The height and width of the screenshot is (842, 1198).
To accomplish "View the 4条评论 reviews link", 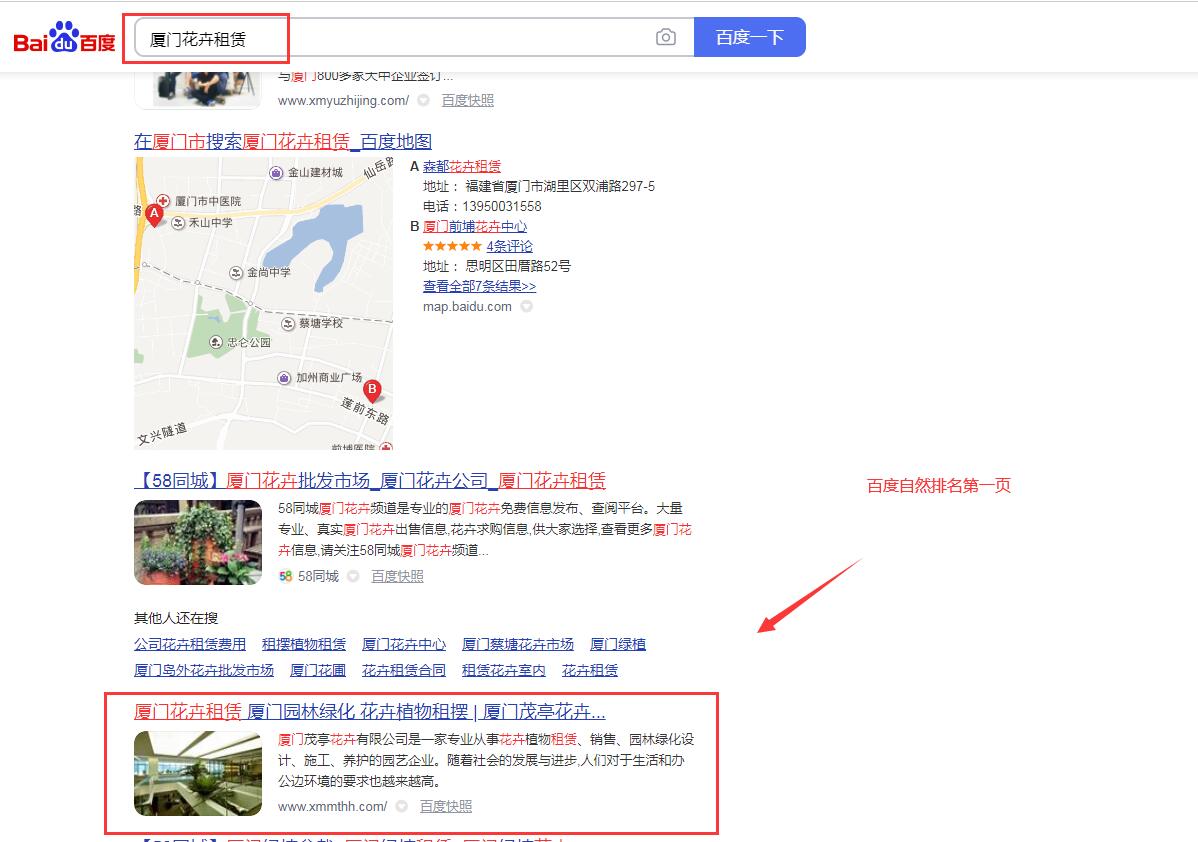I will coord(509,246).
